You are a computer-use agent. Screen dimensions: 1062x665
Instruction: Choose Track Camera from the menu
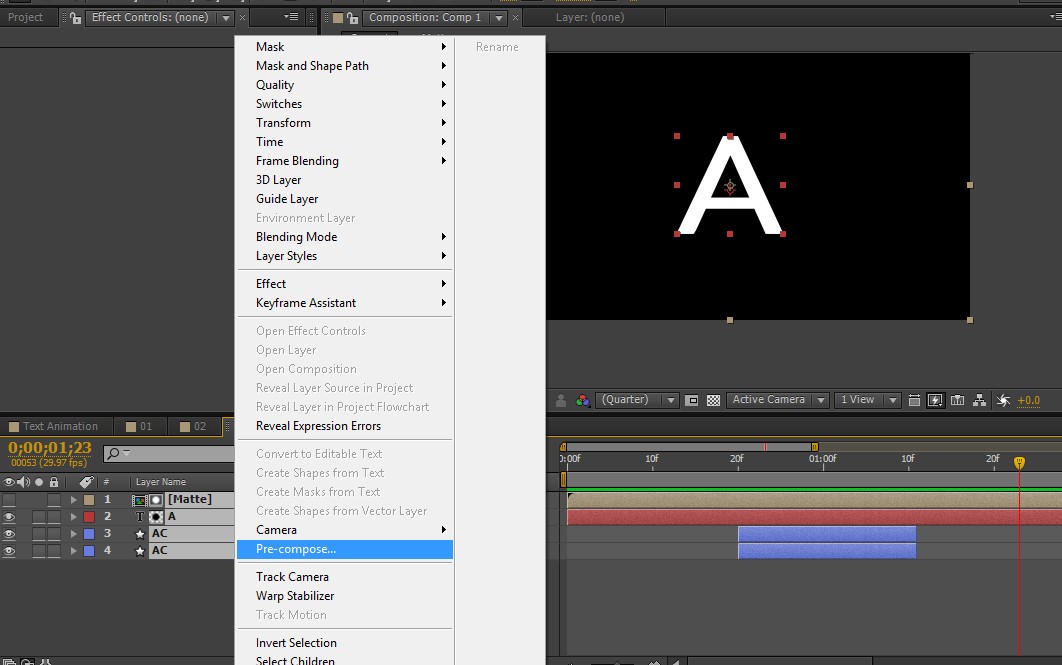pyautogui.click(x=345, y=577)
